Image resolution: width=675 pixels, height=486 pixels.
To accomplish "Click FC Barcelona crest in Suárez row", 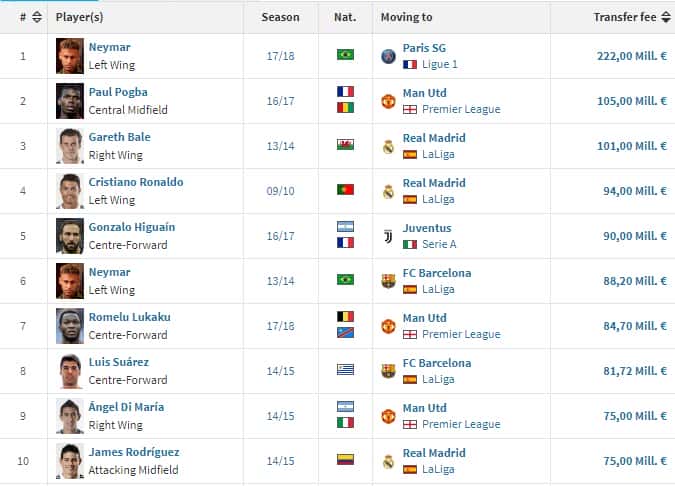I will click(x=388, y=371).
